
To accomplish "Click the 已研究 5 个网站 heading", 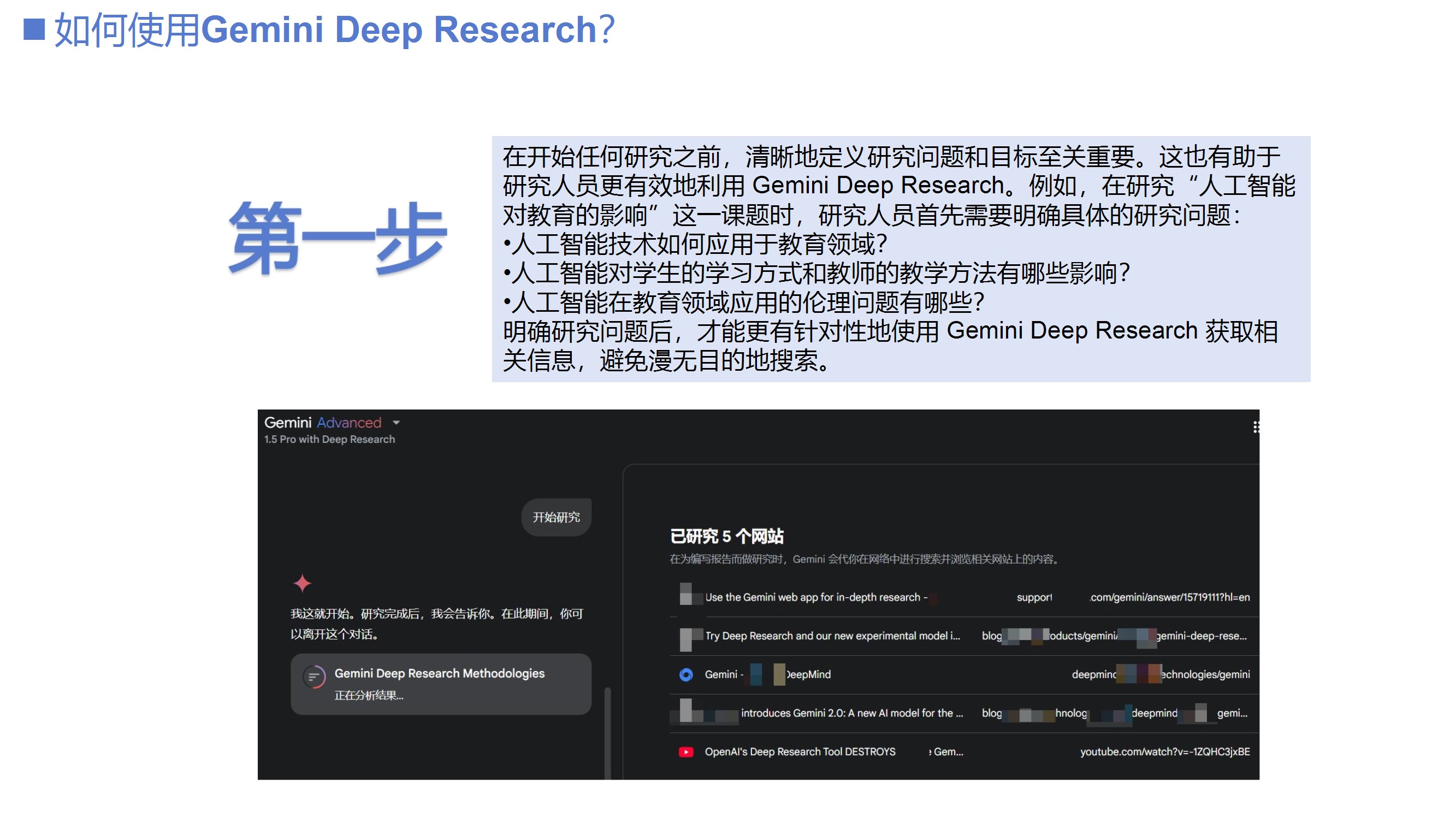I will (x=726, y=536).
